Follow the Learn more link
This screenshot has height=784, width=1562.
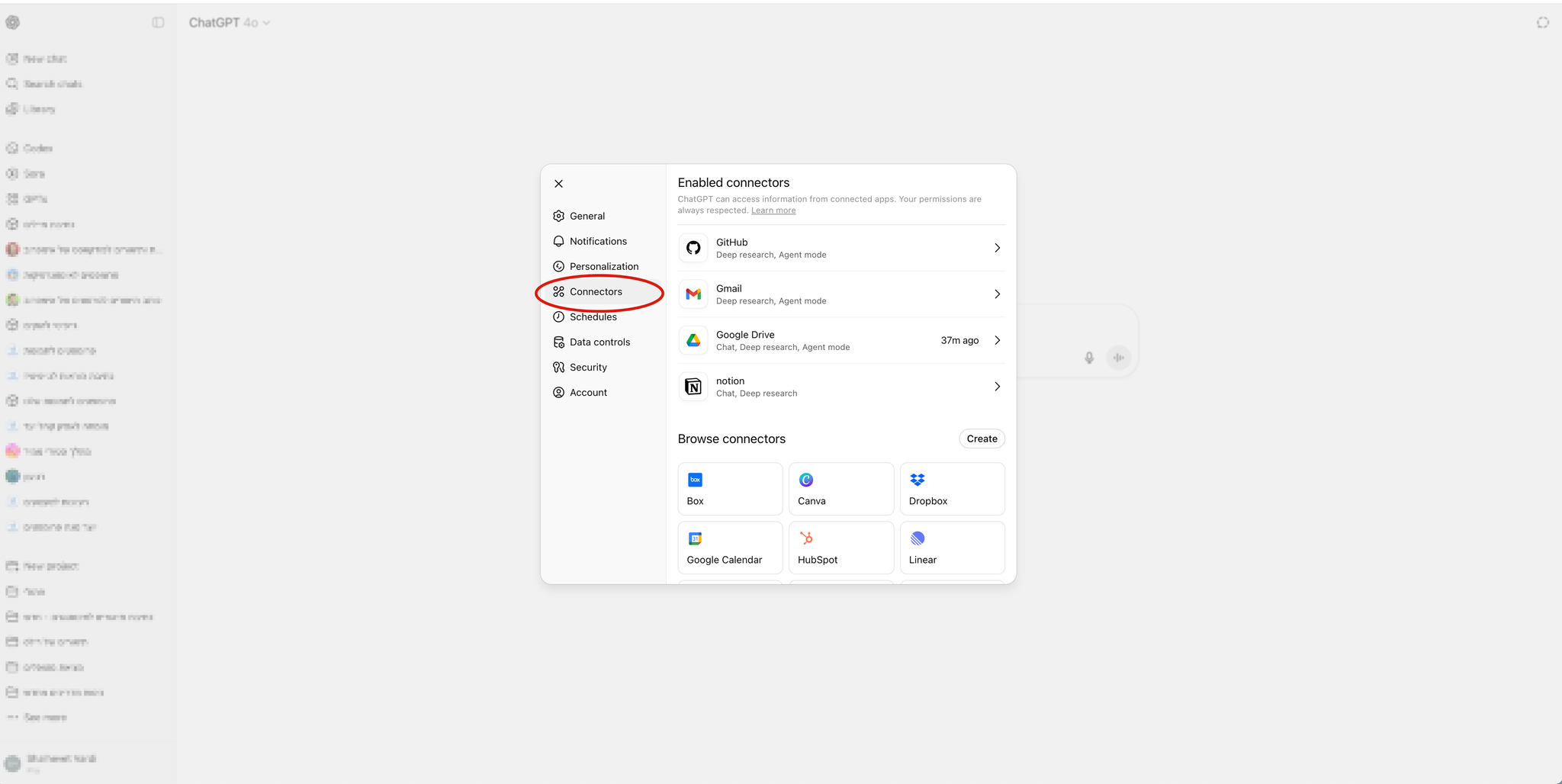(x=773, y=210)
